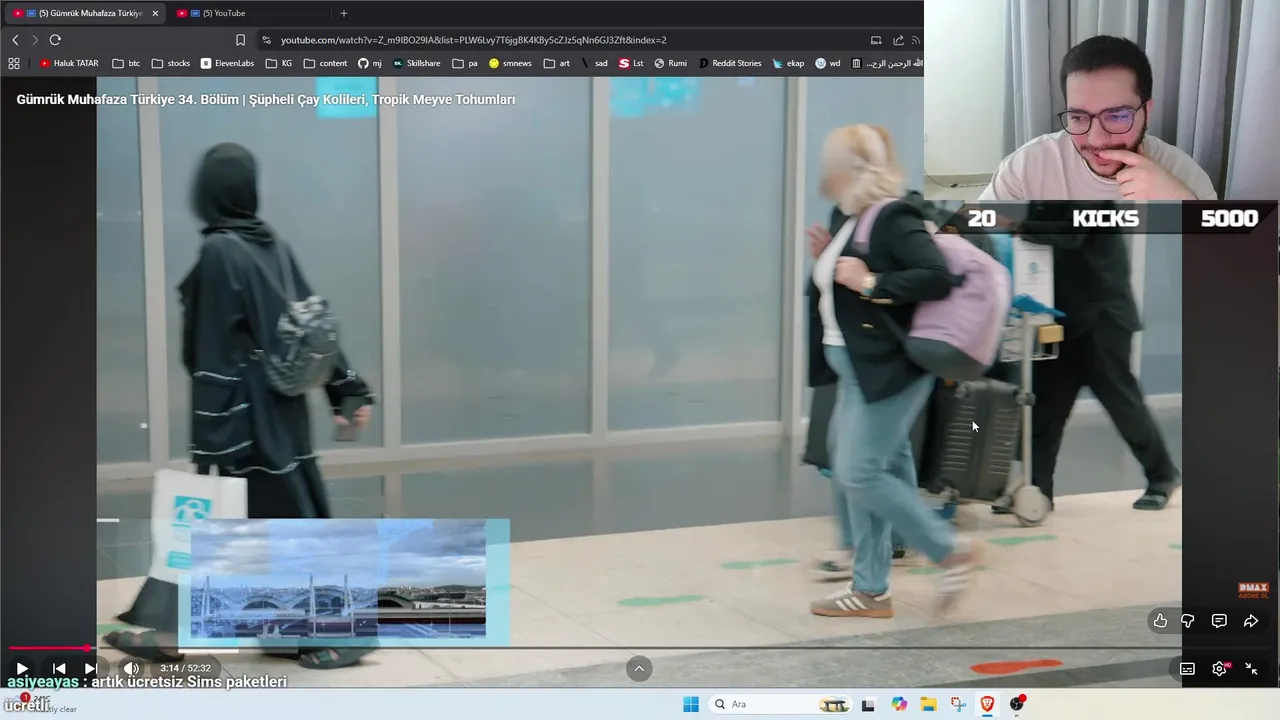Like the video with thumbs up

click(x=1160, y=621)
